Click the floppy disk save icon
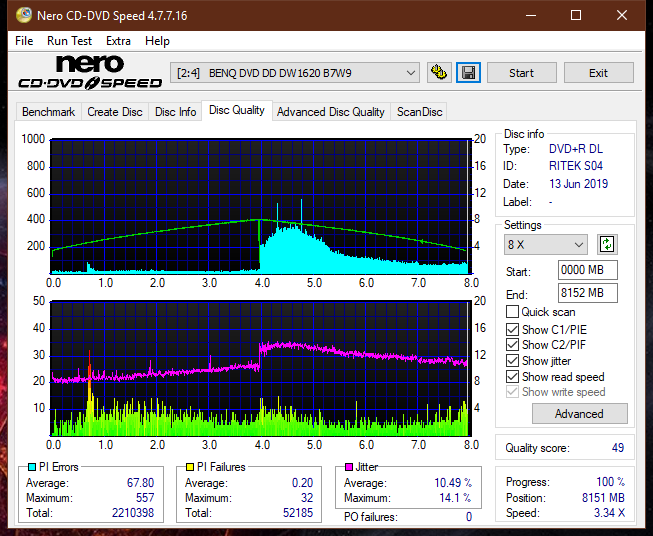The height and width of the screenshot is (536, 653). [x=469, y=73]
